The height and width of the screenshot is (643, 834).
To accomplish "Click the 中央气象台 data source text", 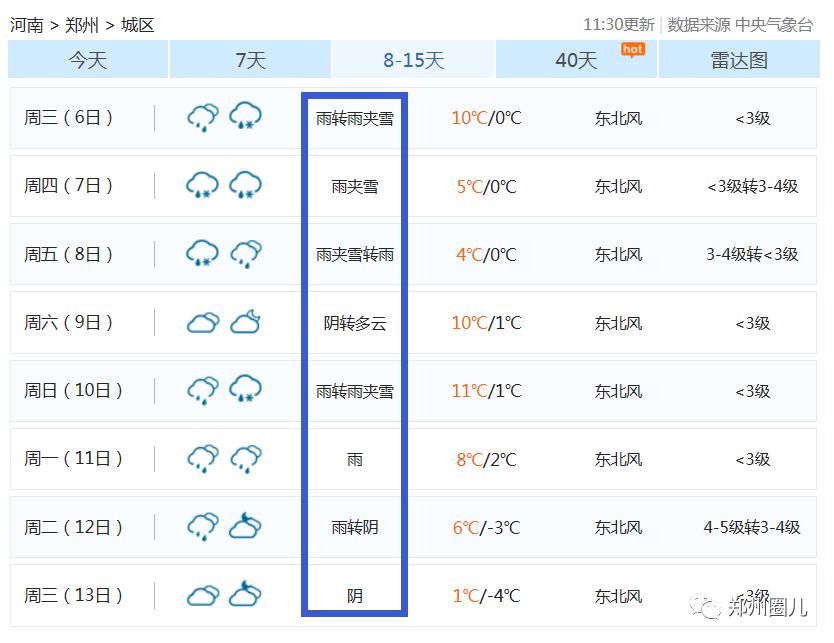I will (774, 25).
